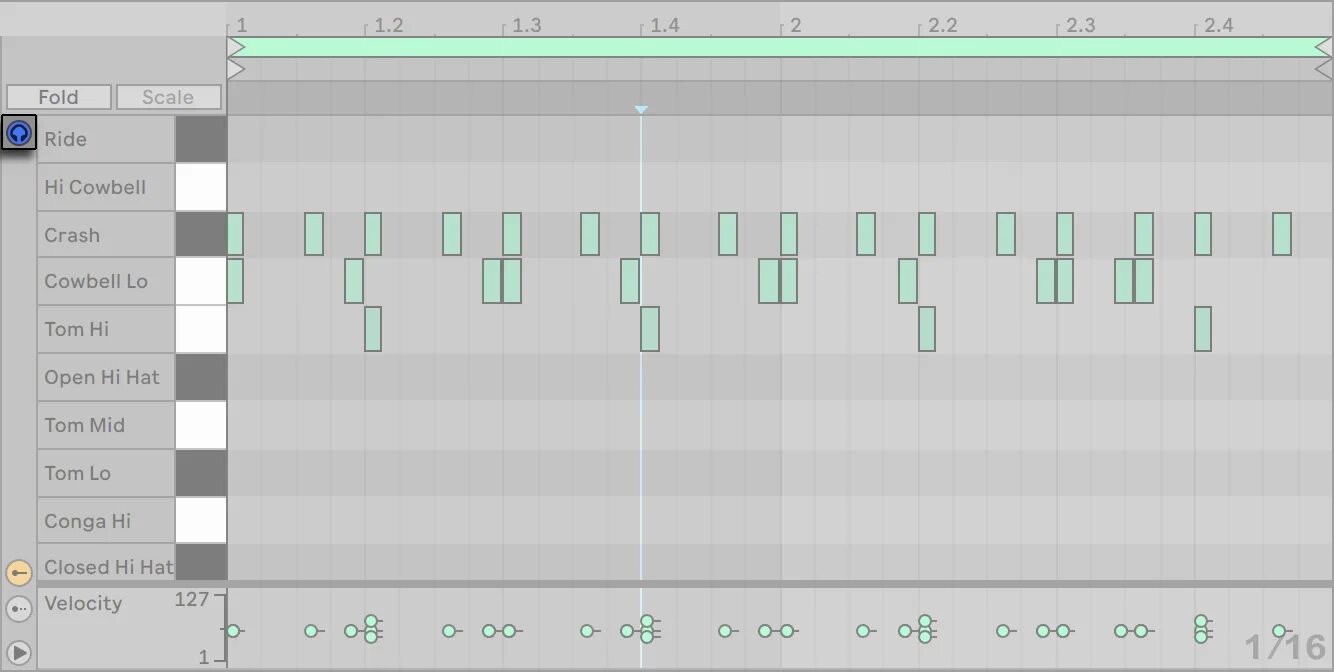Click the Open Hi Hat pad key
This screenshot has height=672, width=1334.
click(x=201, y=377)
